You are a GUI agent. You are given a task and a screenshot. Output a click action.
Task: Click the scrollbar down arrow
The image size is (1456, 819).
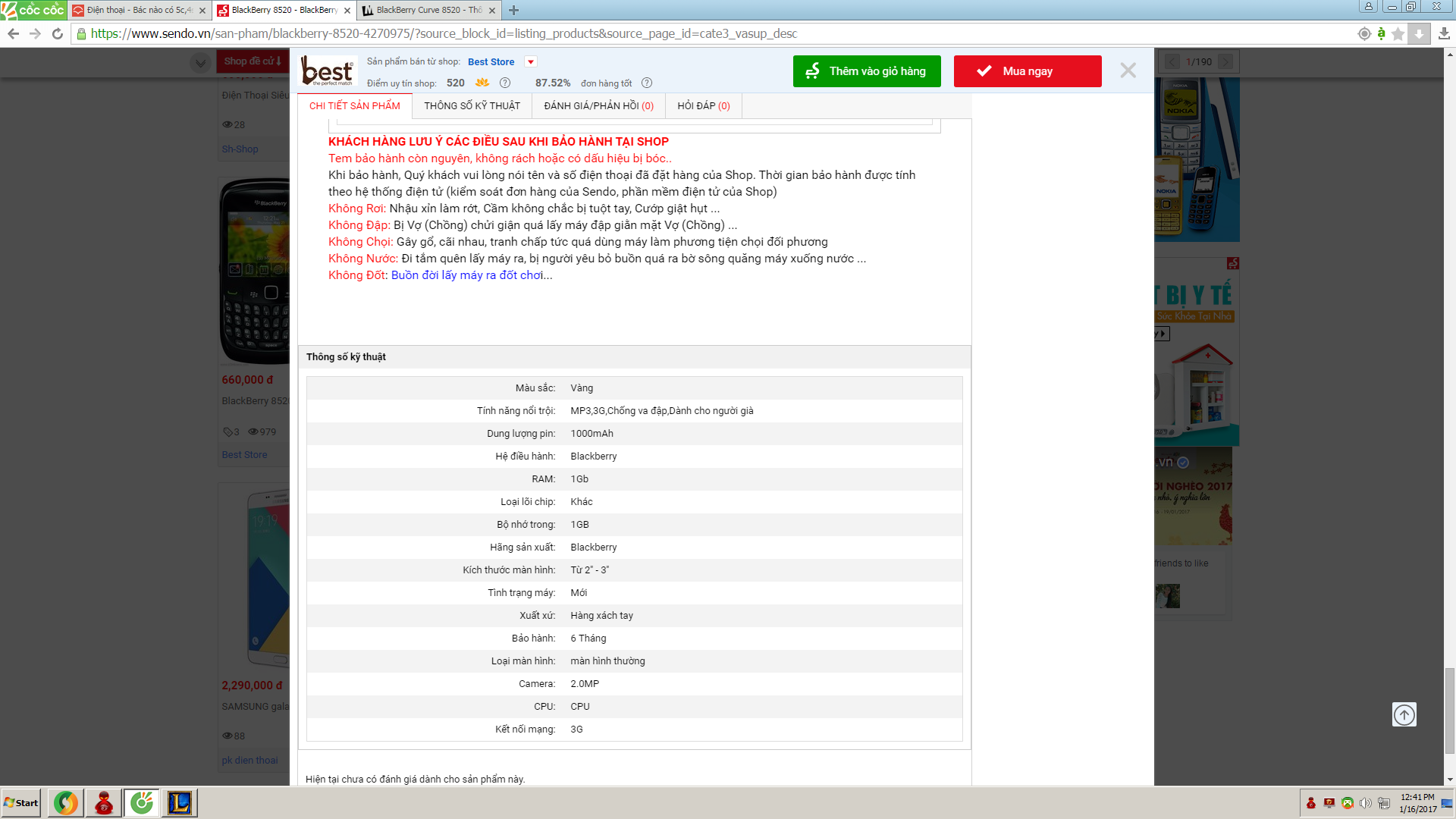pyautogui.click(x=1449, y=780)
